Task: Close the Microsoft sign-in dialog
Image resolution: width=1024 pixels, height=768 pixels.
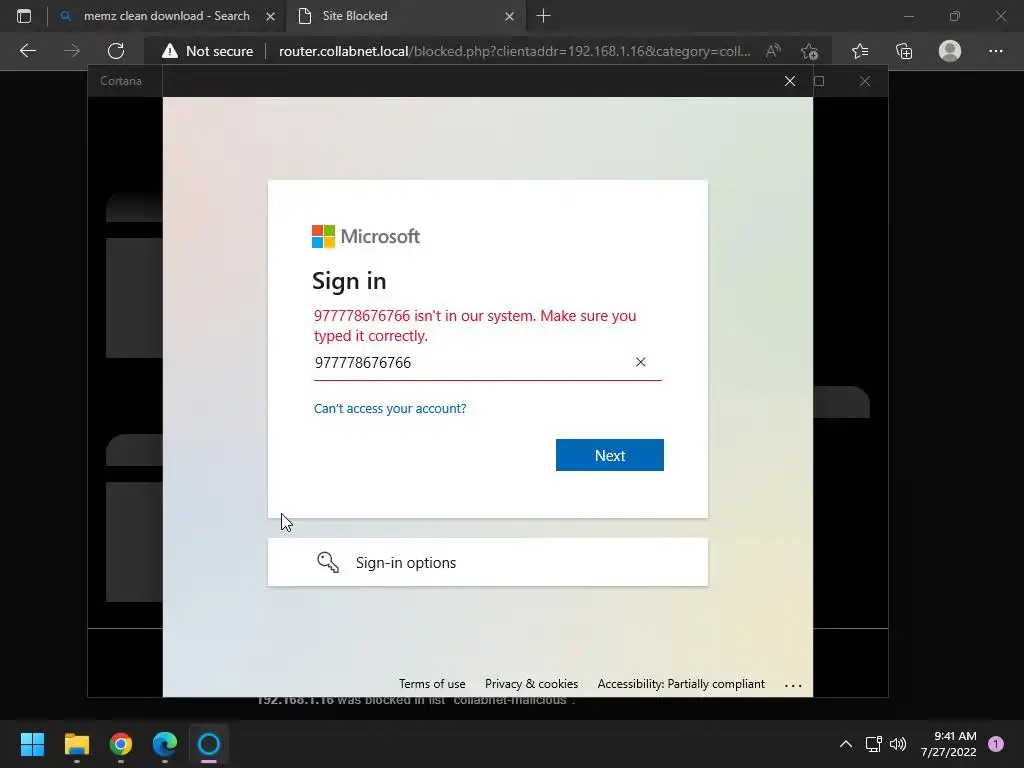Action: (790, 81)
